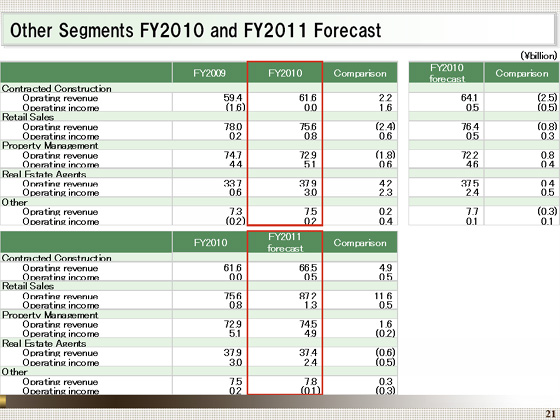
Task: Click the '(¥billion)' unit label
Action: point(539,56)
